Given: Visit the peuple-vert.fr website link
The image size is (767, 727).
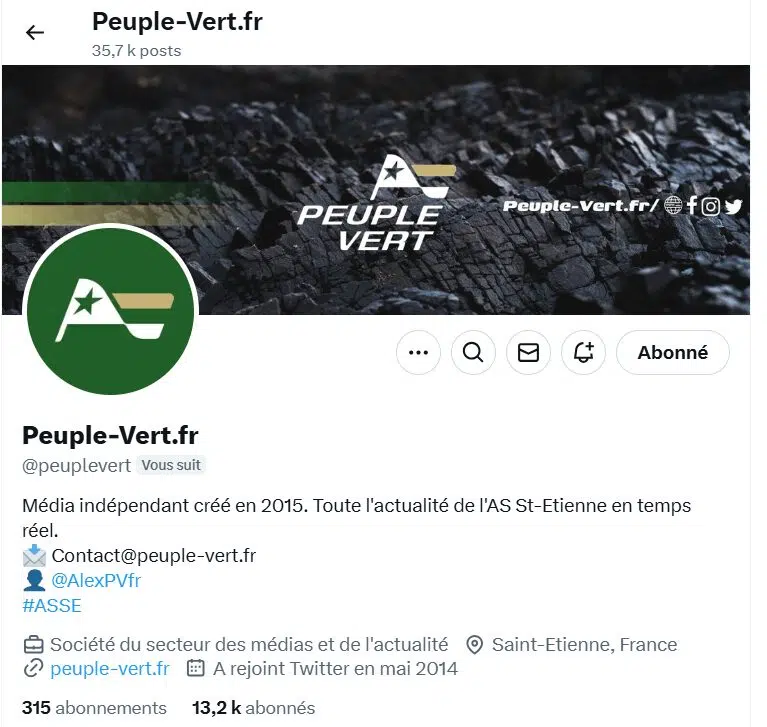Looking at the screenshot, I should 110,669.
